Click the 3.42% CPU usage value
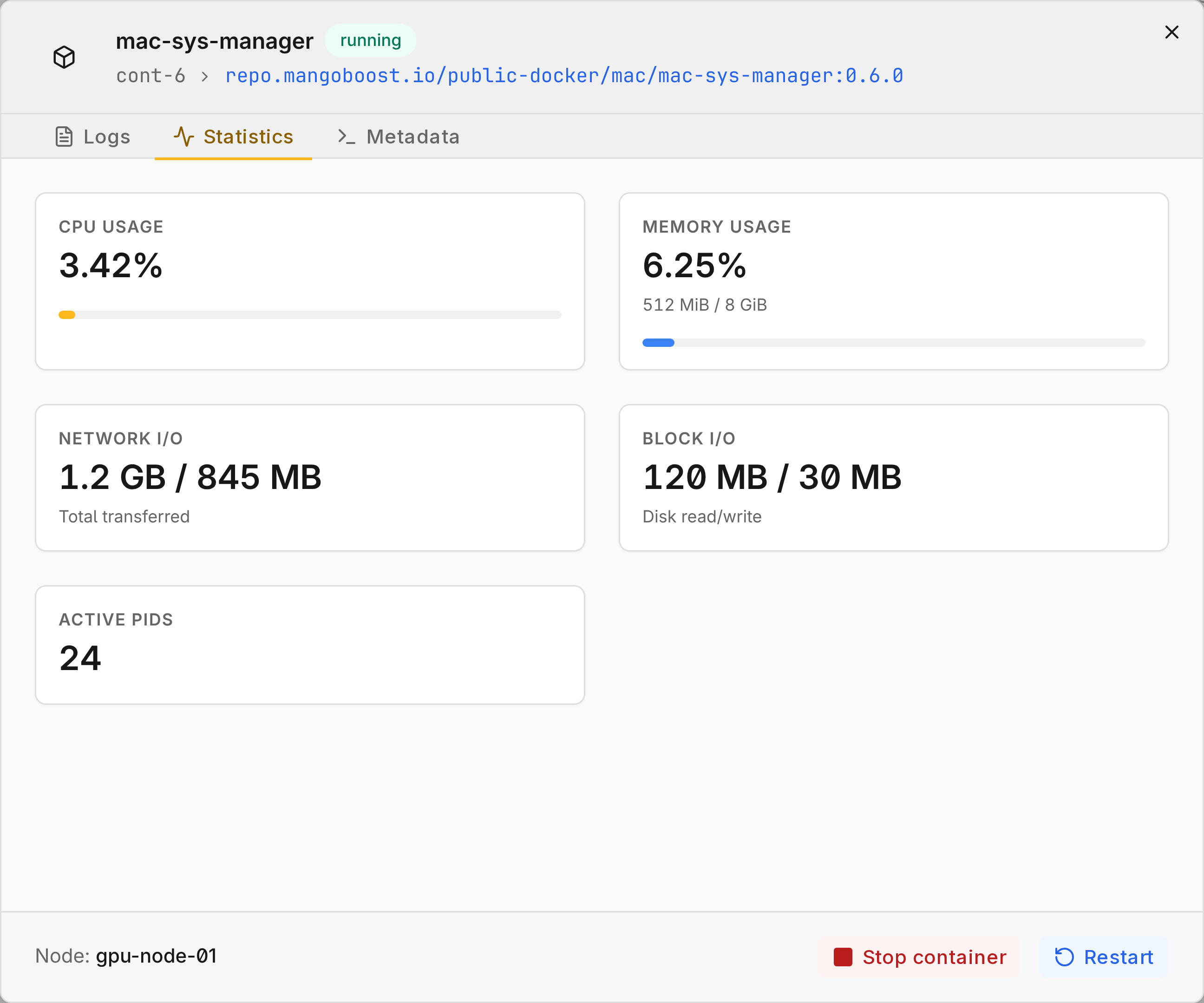 coord(111,265)
